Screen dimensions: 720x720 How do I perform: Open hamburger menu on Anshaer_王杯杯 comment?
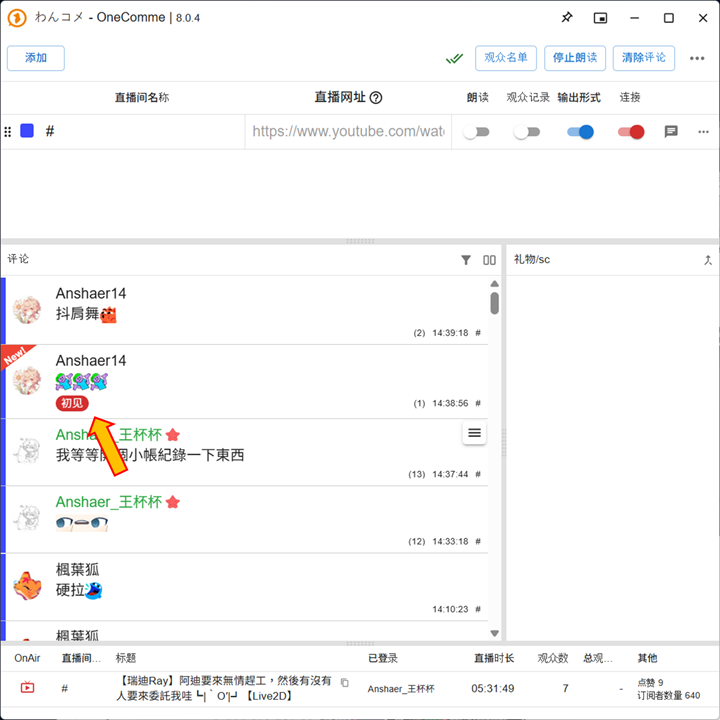click(x=475, y=433)
